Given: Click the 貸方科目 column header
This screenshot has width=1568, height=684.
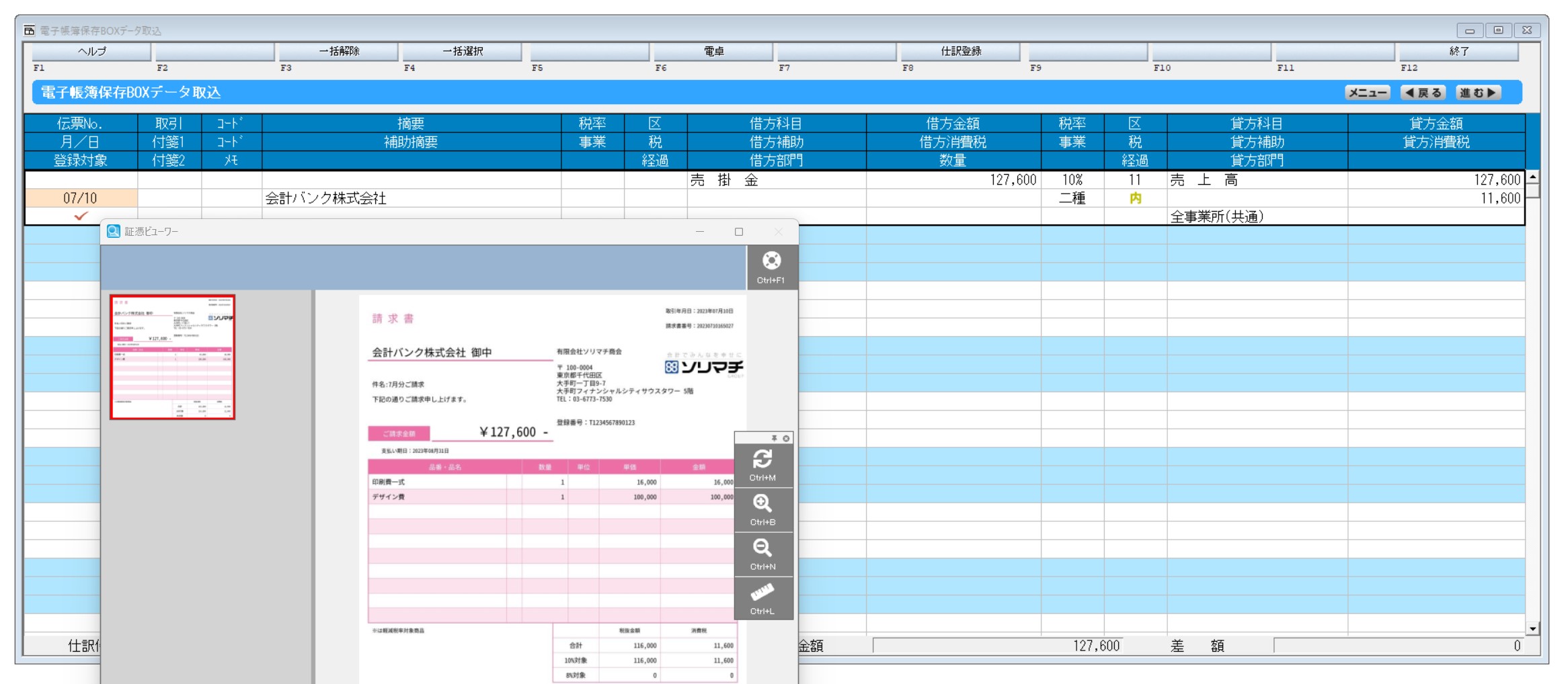Looking at the screenshot, I should coord(1257,124).
